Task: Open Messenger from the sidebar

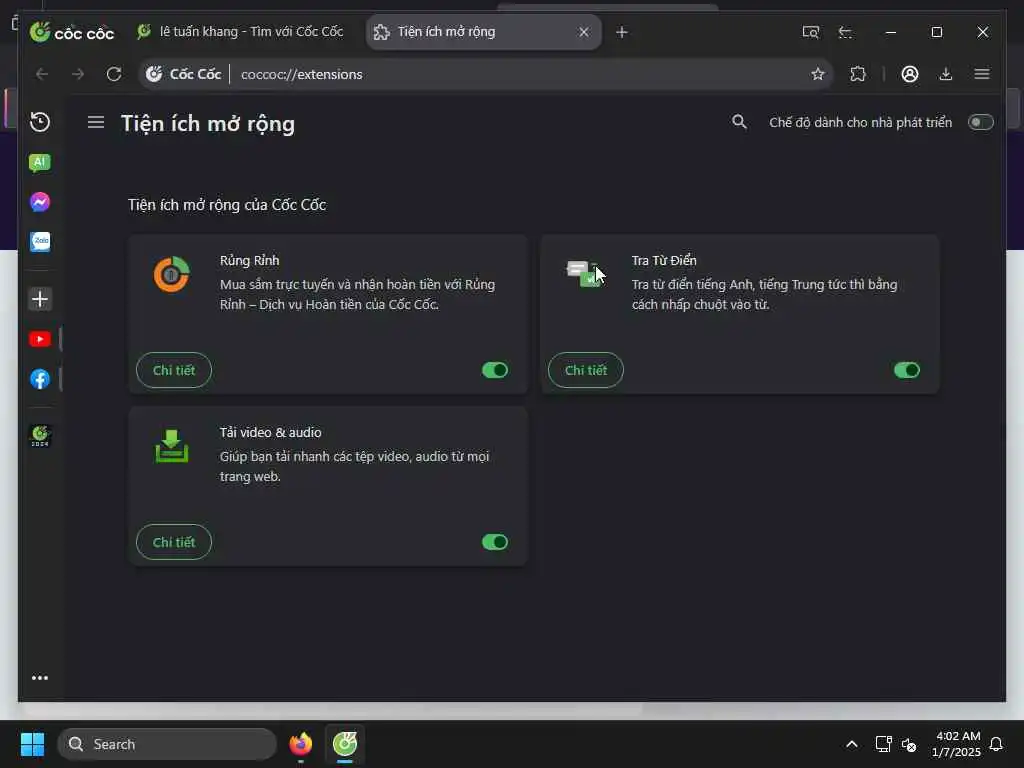Action: click(40, 202)
